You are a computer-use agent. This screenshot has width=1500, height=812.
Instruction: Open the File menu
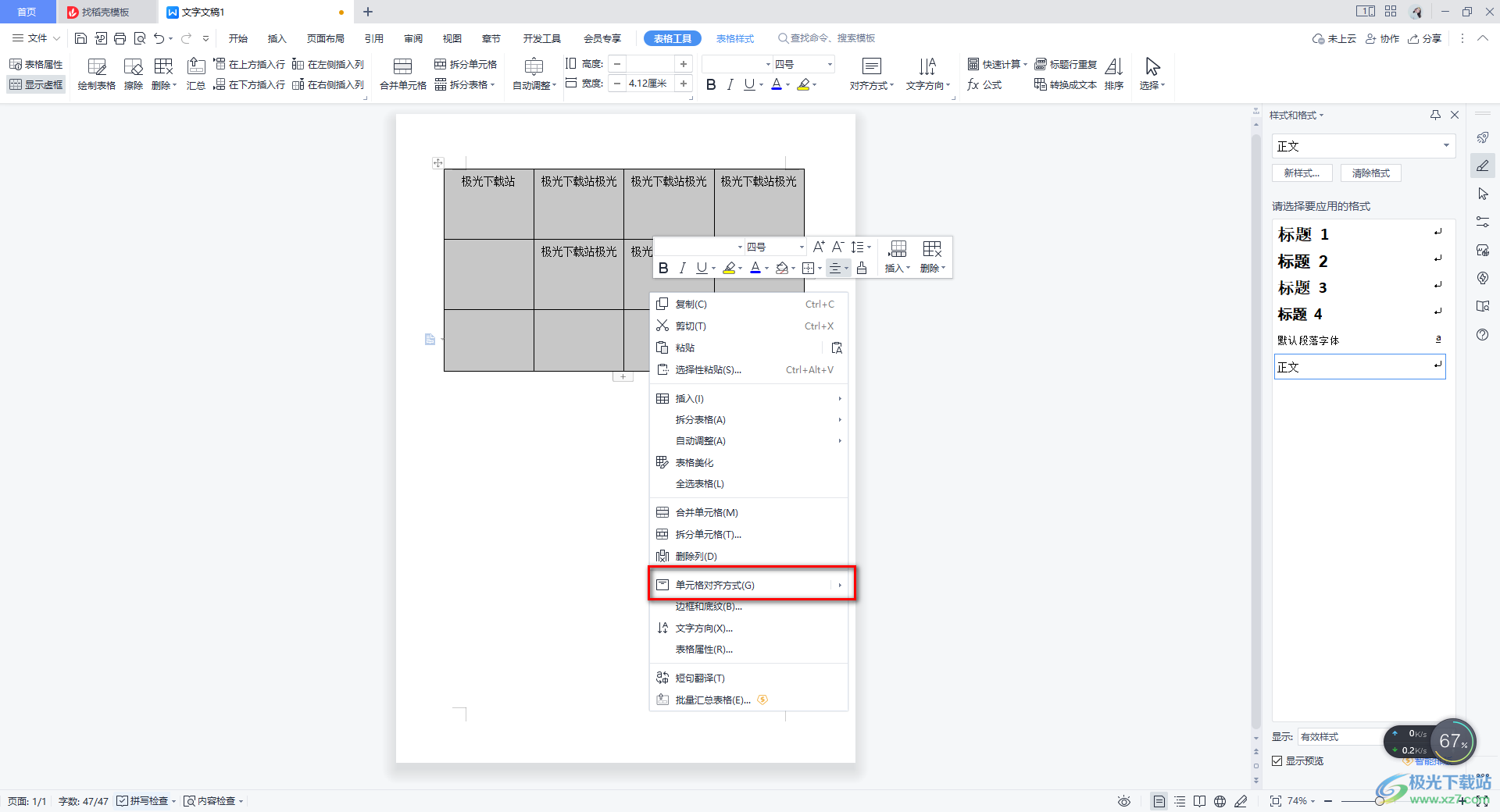(x=37, y=38)
